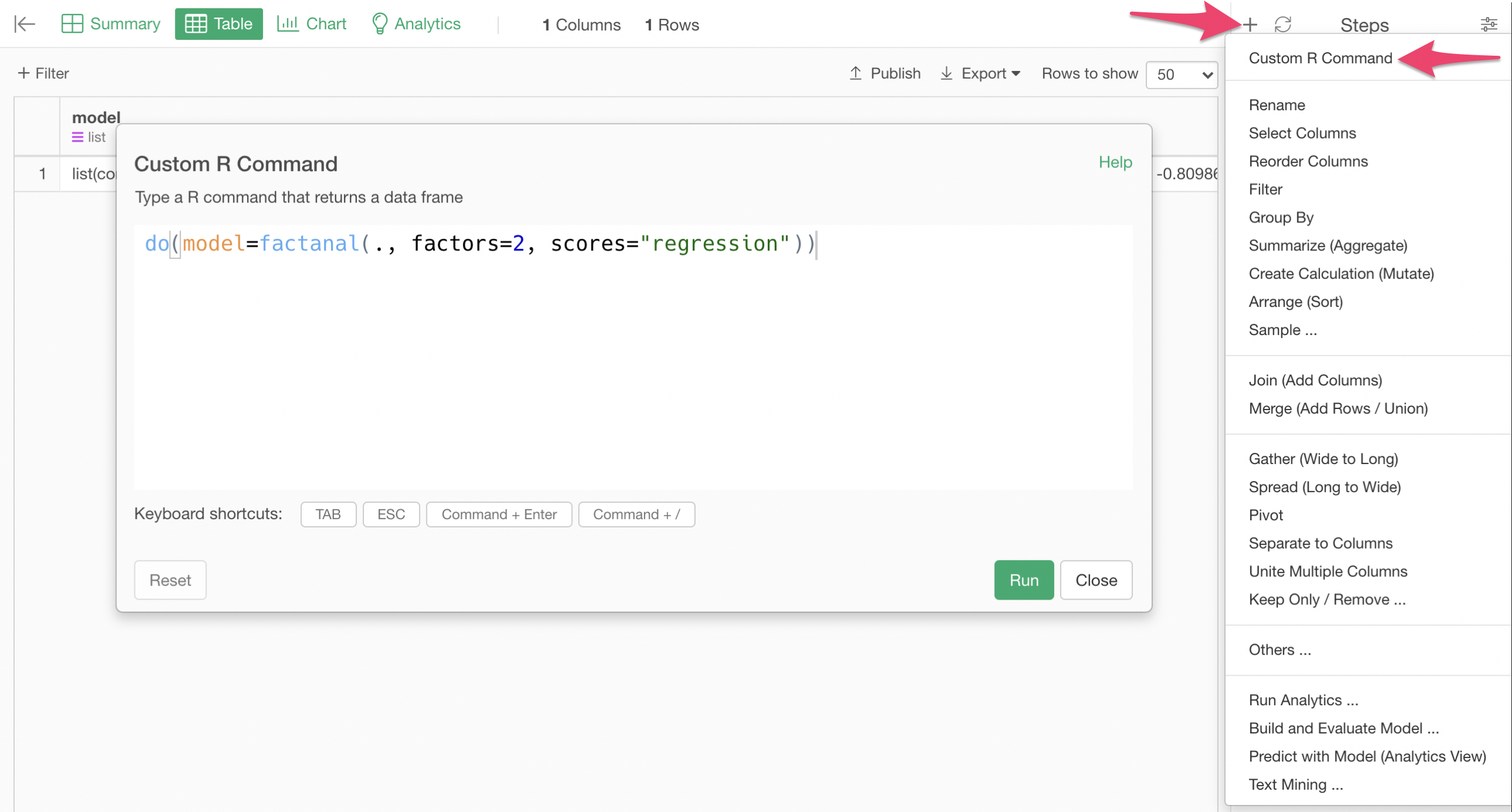
Task: Click the collapse sidebar arrow icon
Action: click(25, 24)
